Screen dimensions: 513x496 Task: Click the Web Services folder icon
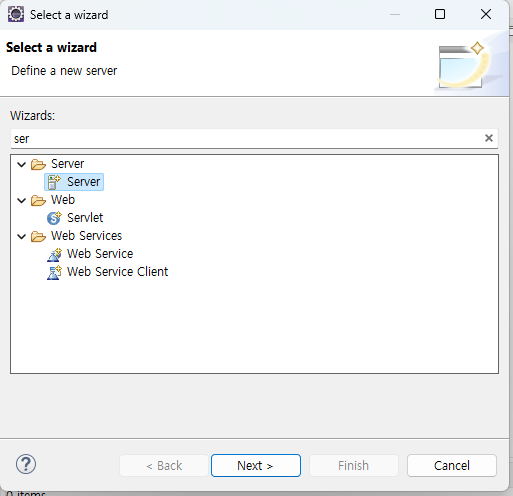click(38, 236)
